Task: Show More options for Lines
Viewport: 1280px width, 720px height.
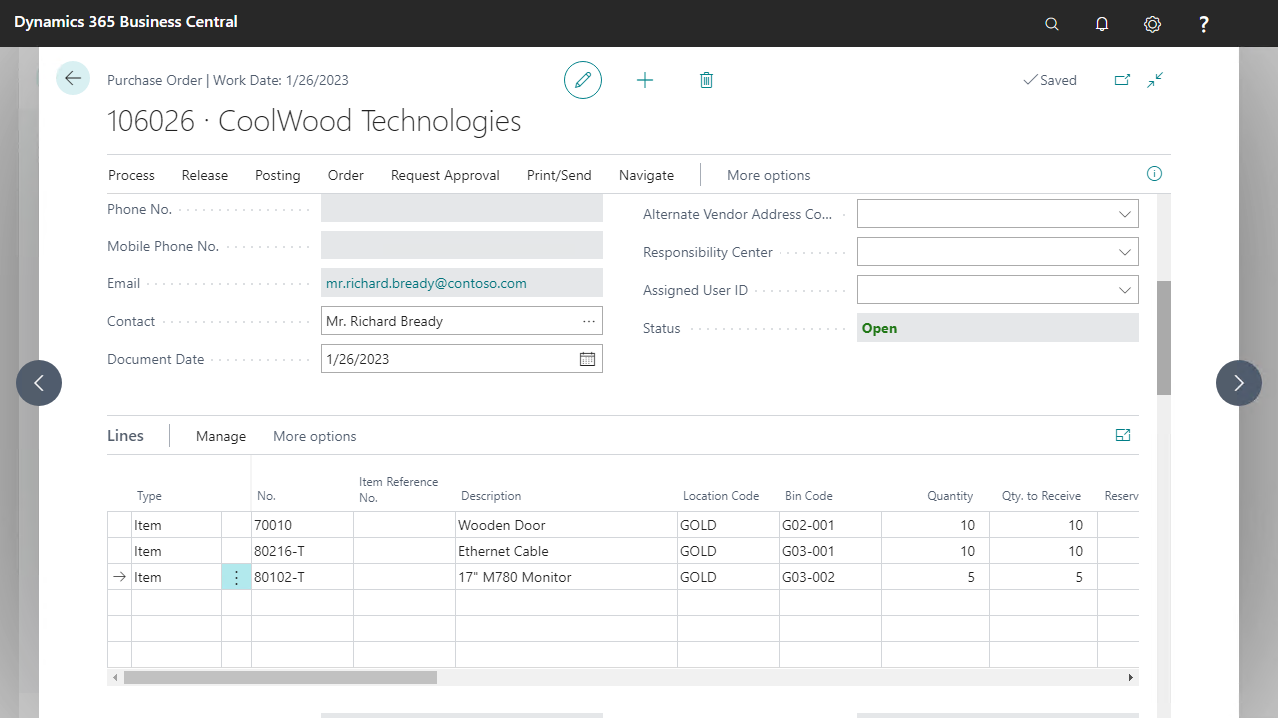Action: 314,436
